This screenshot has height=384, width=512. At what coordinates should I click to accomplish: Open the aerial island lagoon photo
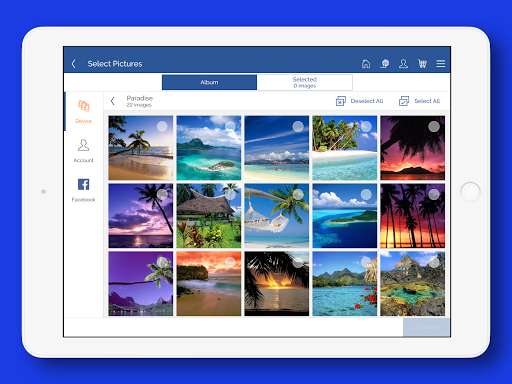[x=209, y=148]
